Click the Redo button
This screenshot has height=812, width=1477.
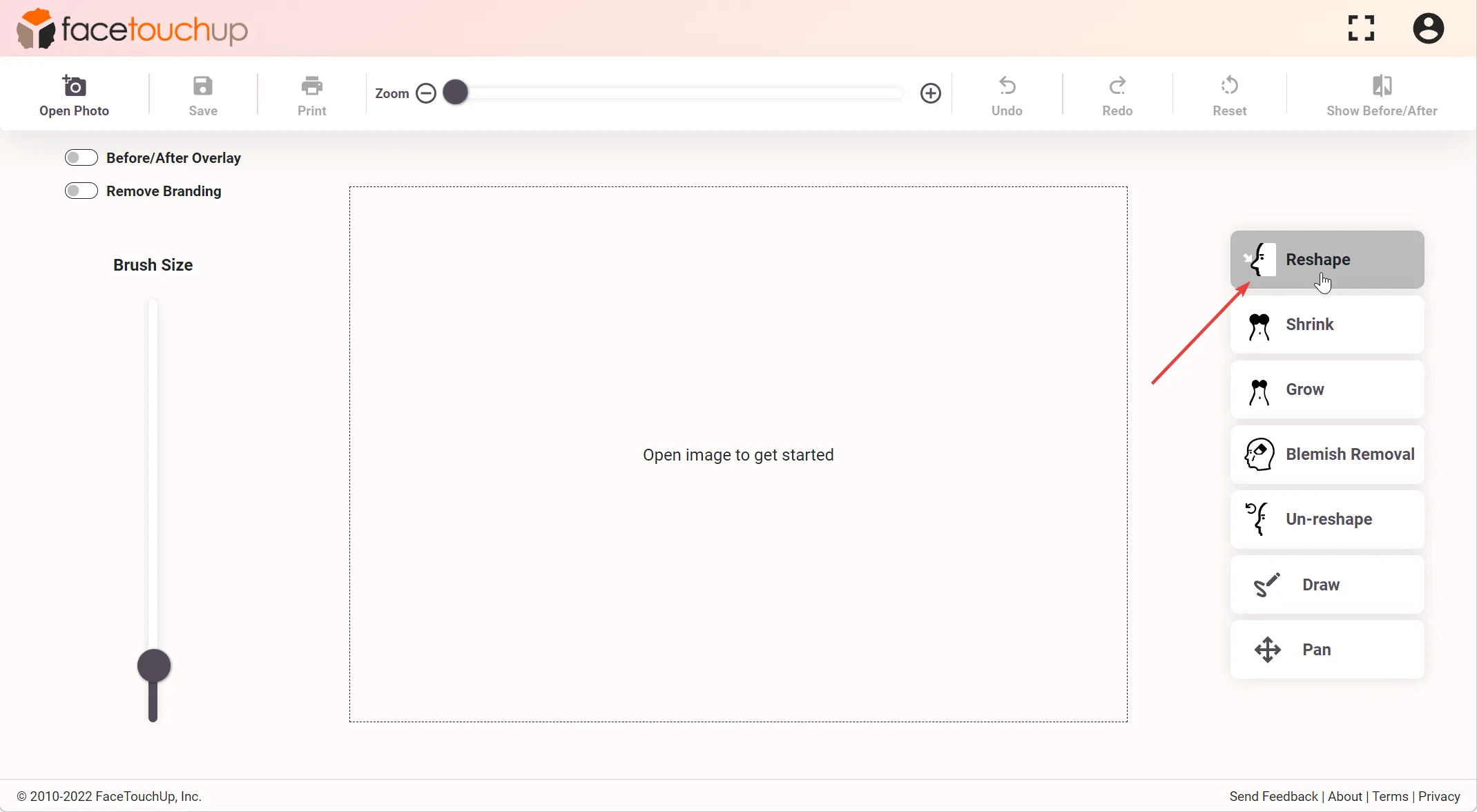pos(1118,93)
